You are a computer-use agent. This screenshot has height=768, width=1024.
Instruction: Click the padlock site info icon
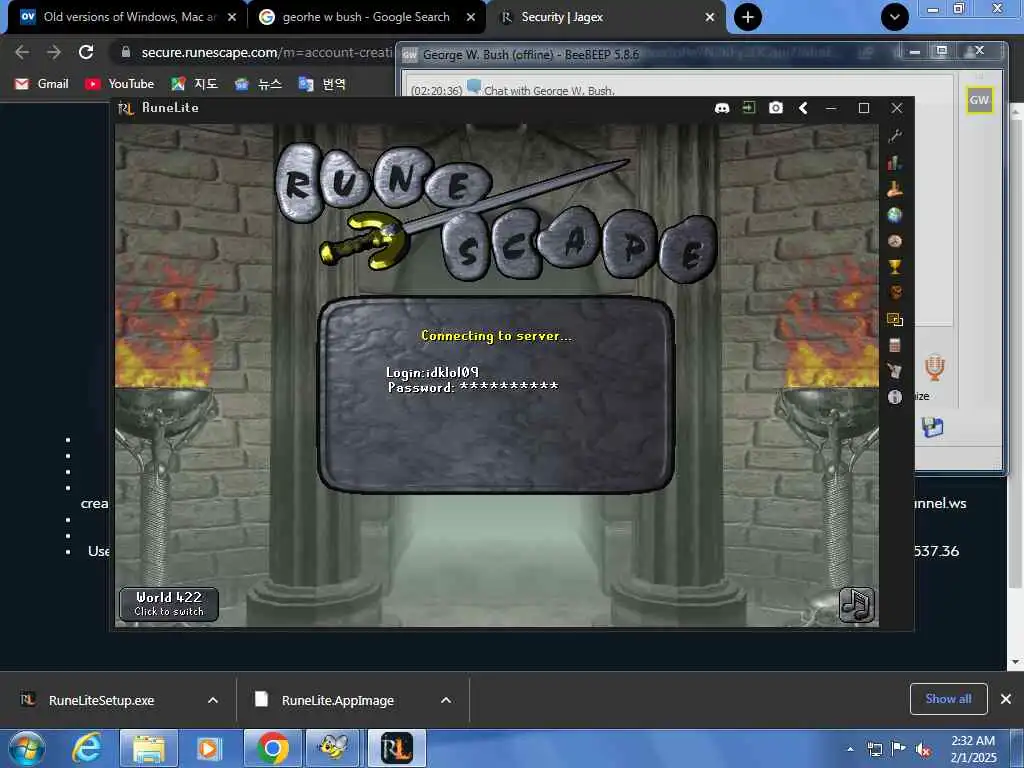tap(126, 52)
